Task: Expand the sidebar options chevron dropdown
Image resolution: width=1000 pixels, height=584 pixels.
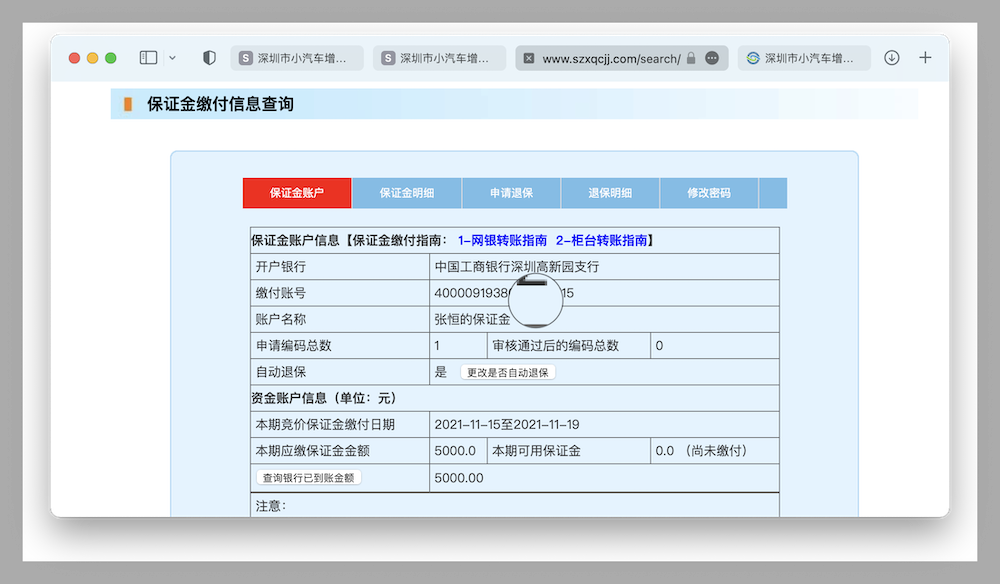Action: [x=172, y=58]
